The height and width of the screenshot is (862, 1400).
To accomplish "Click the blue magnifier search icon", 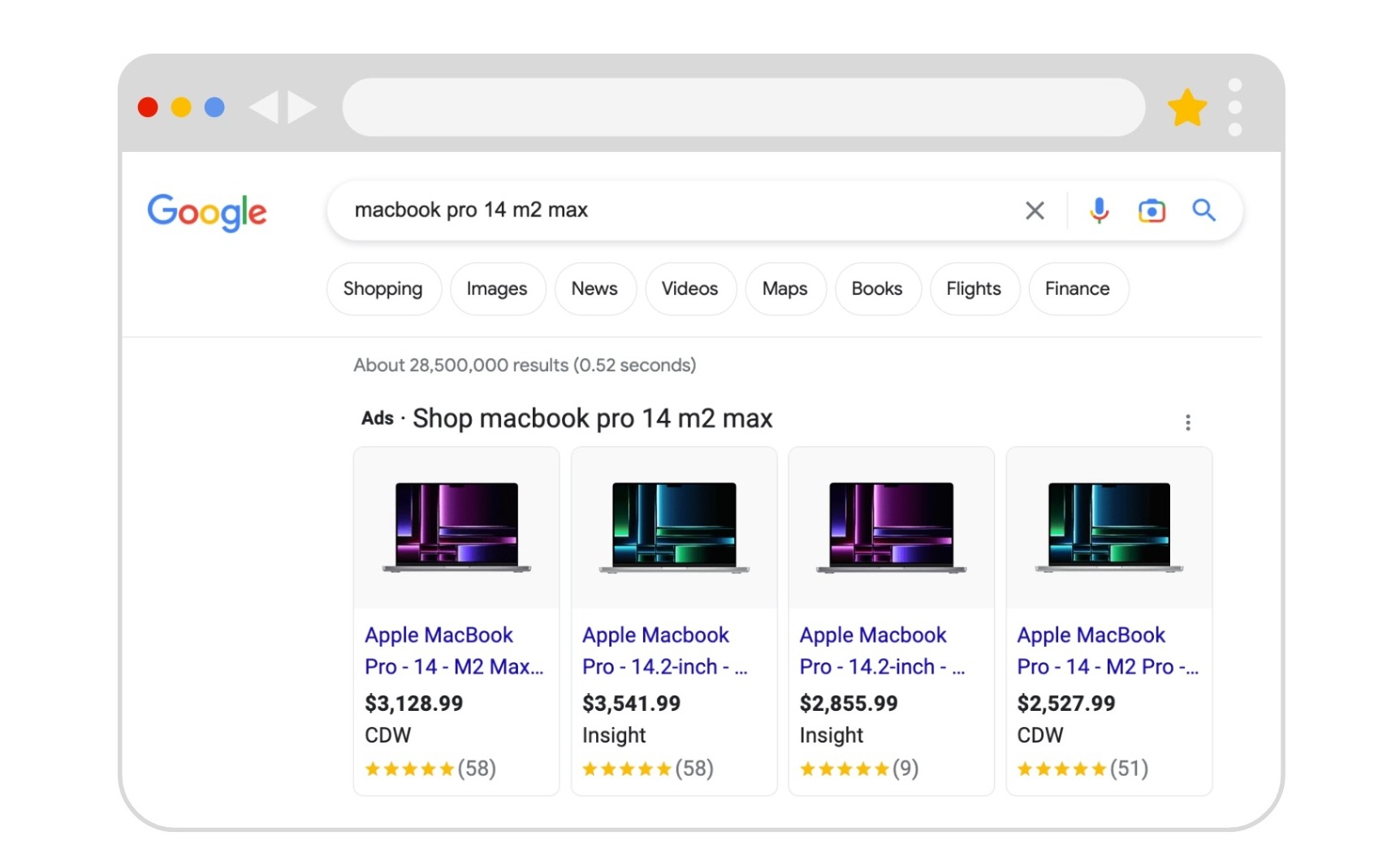I will pyautogui.click(x=1203, y=210).
